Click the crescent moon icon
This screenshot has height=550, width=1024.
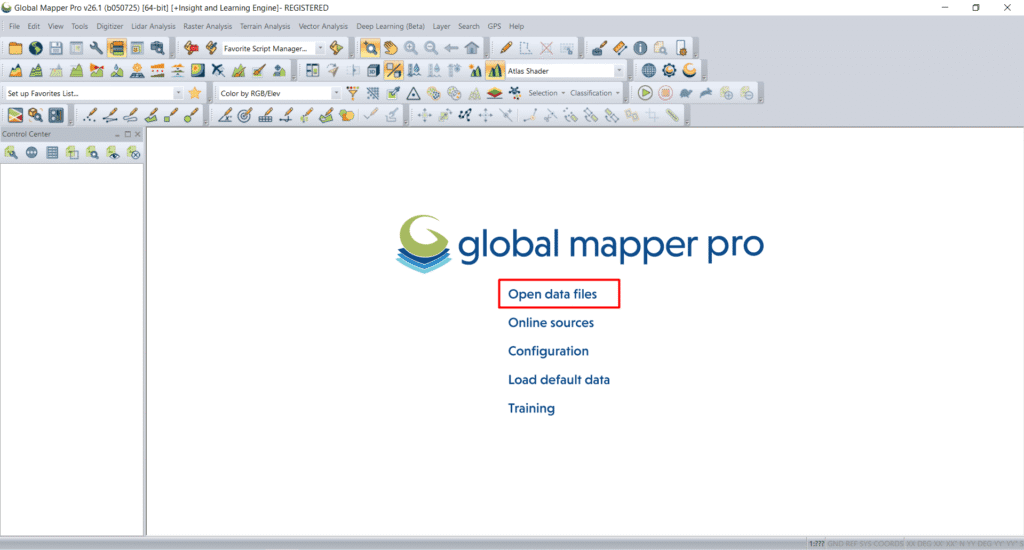689,71
